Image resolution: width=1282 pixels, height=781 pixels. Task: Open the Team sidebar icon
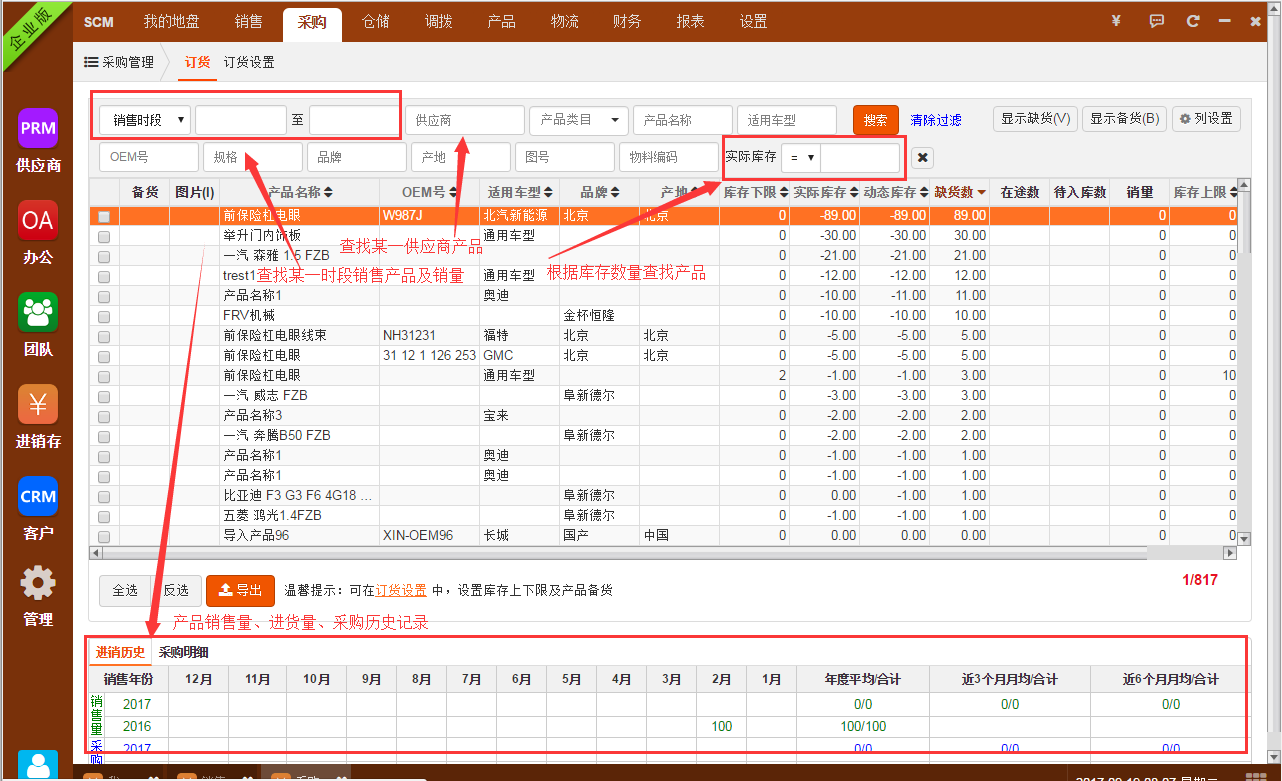point(38,312)
